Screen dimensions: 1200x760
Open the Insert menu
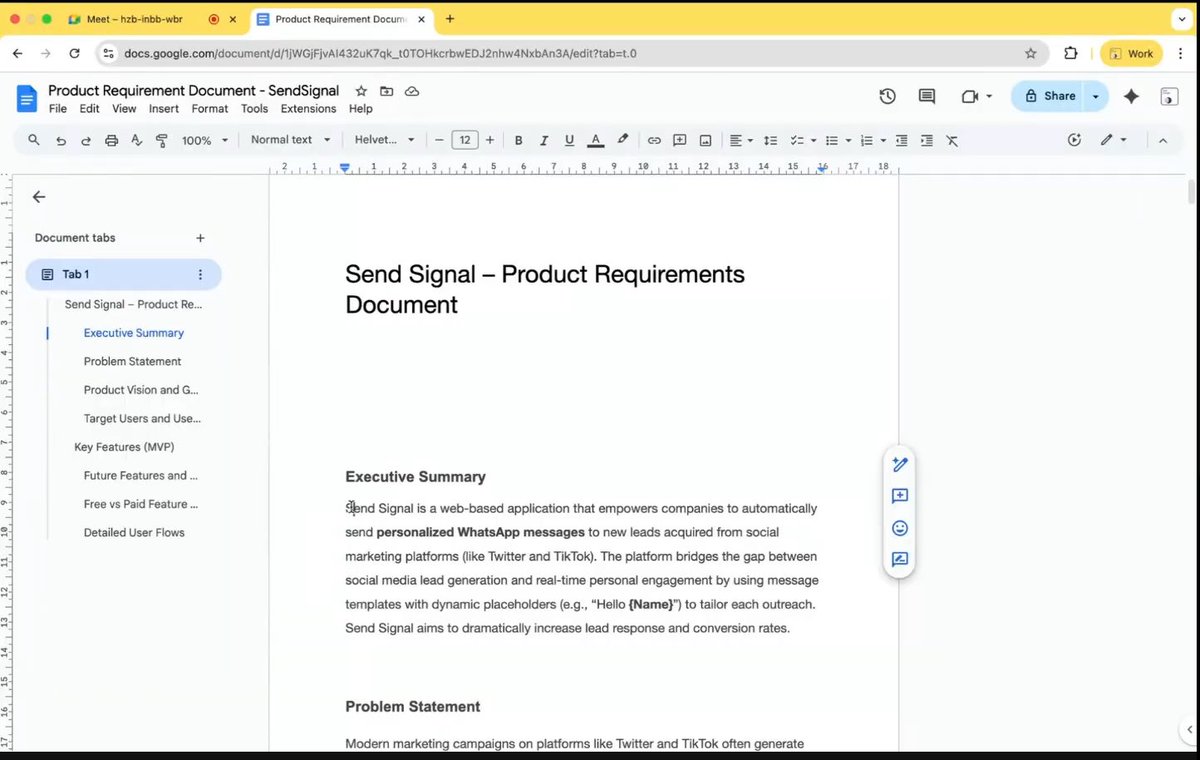pyautogui.click(x=164, y=109)
